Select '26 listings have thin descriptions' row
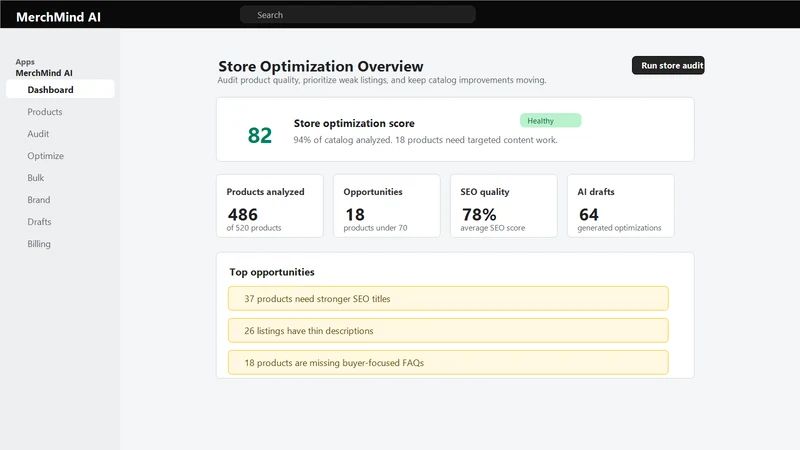The image size is (800, 450). tap(448, 331)
